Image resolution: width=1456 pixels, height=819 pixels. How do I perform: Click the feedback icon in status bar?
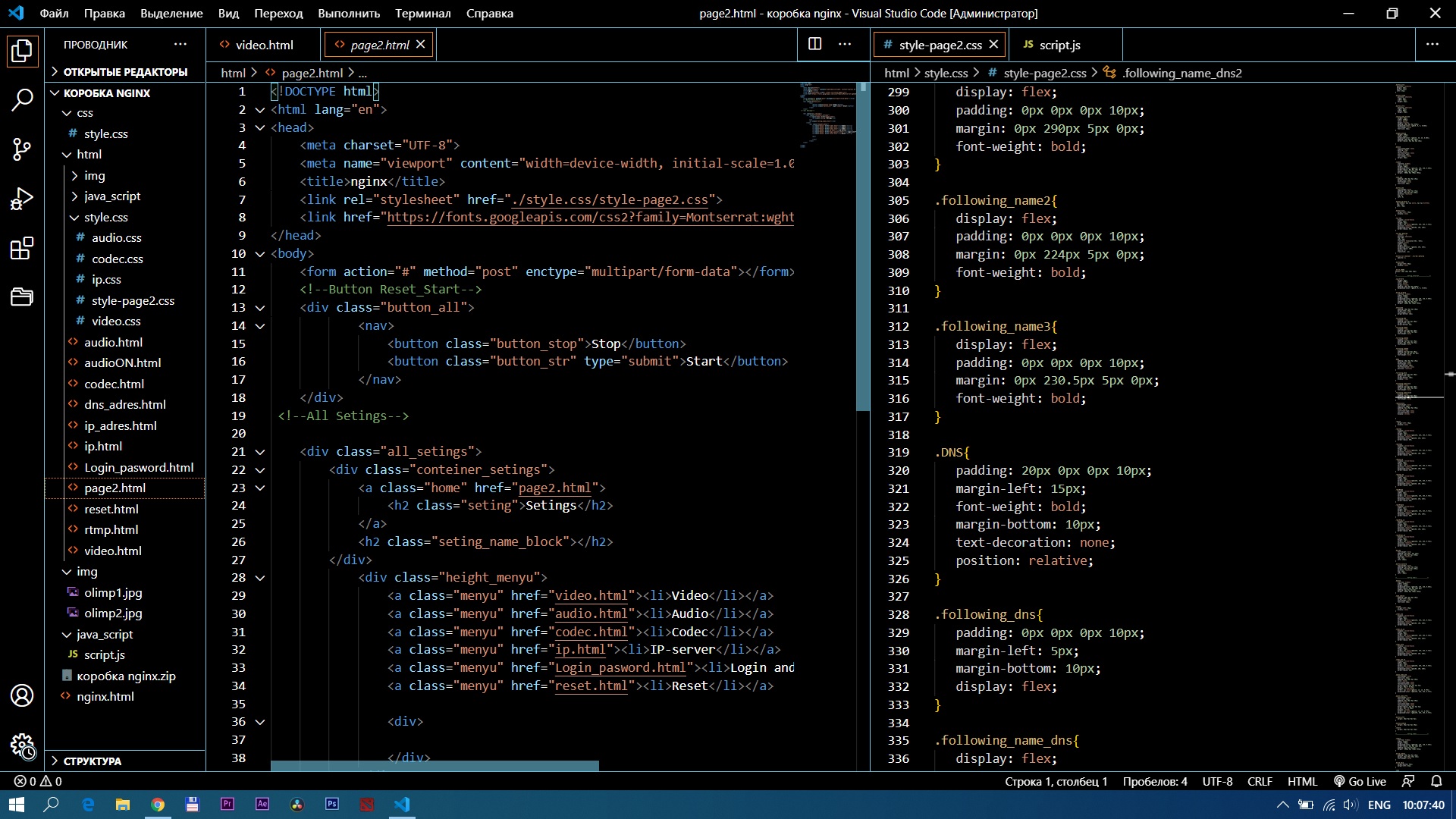point(1408,781)
